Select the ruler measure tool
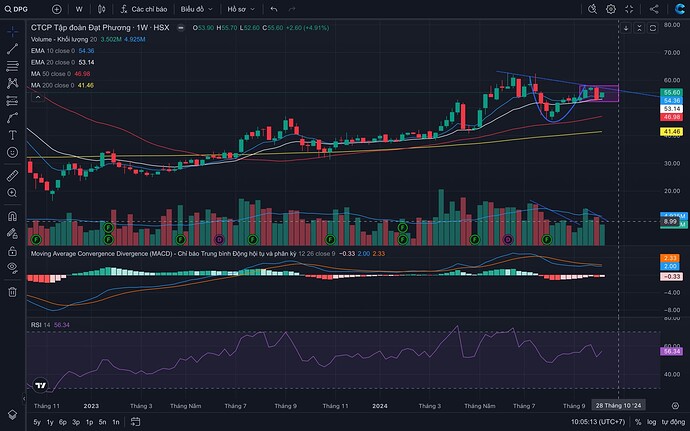690x431 pixels. tap(12, 176)
